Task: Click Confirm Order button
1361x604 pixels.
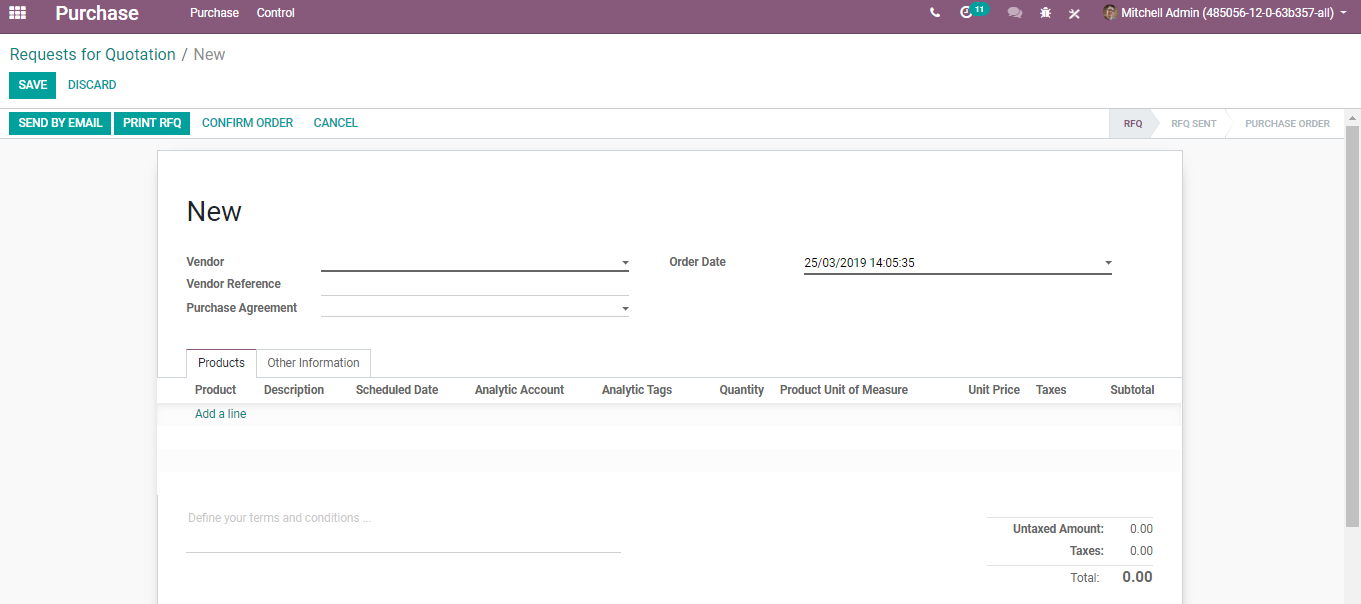Action: click(247, 123)
